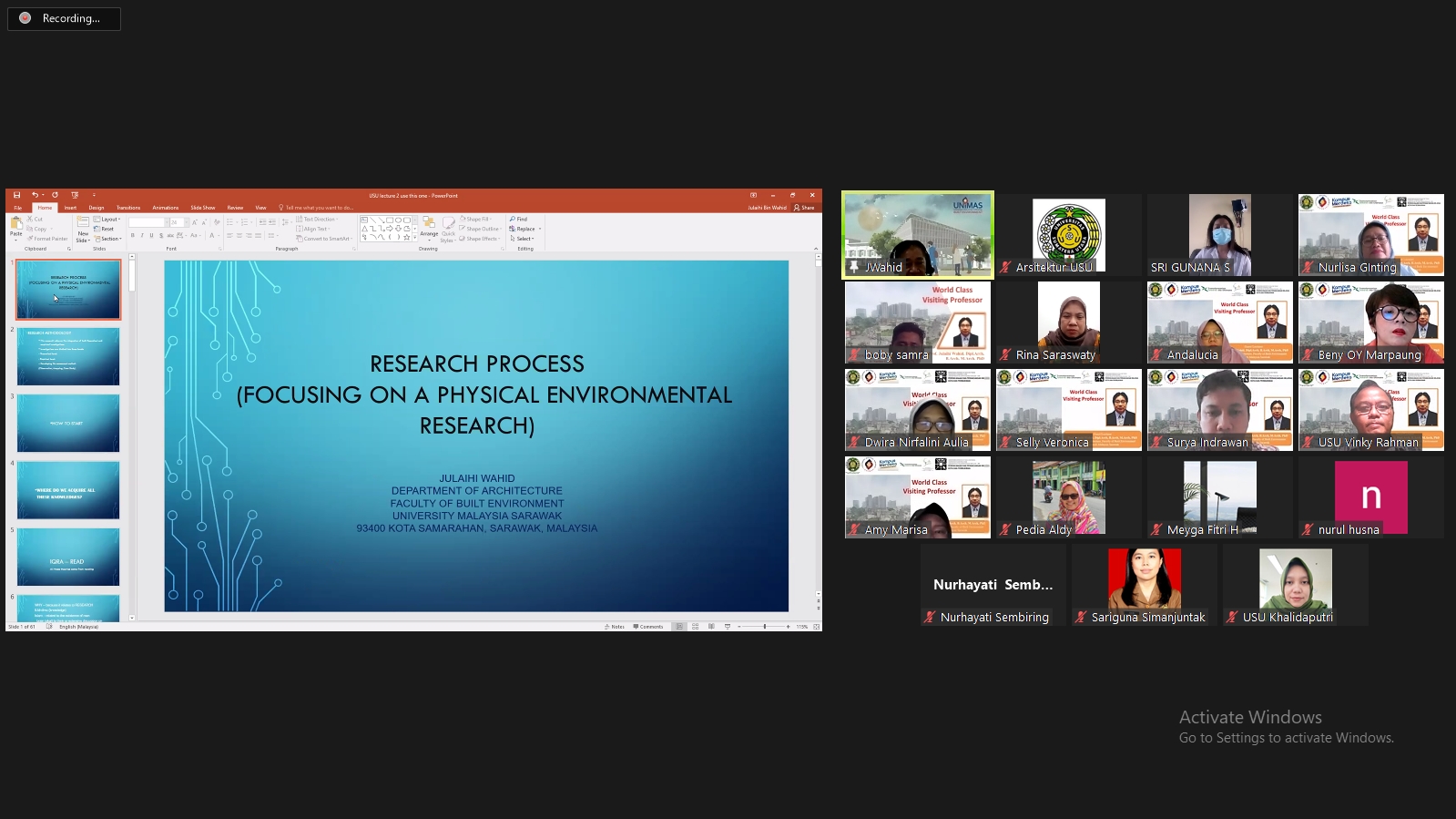Clear all formatting icon
Image resolution: width=1456 pixels, height=819 pixels.
pos(217,222)
